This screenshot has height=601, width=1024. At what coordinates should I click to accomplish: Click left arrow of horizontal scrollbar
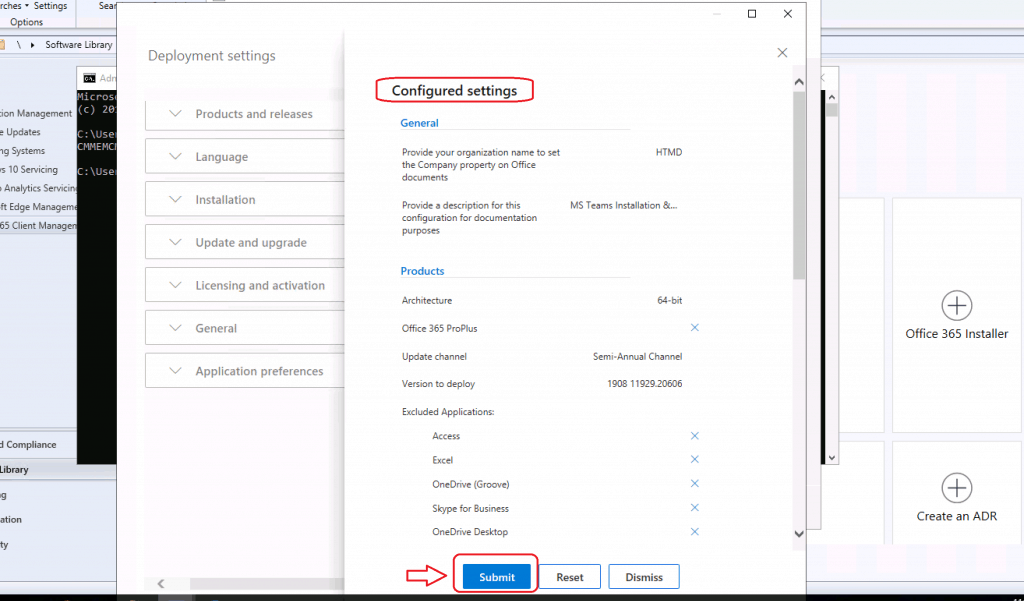click(161, 583)
